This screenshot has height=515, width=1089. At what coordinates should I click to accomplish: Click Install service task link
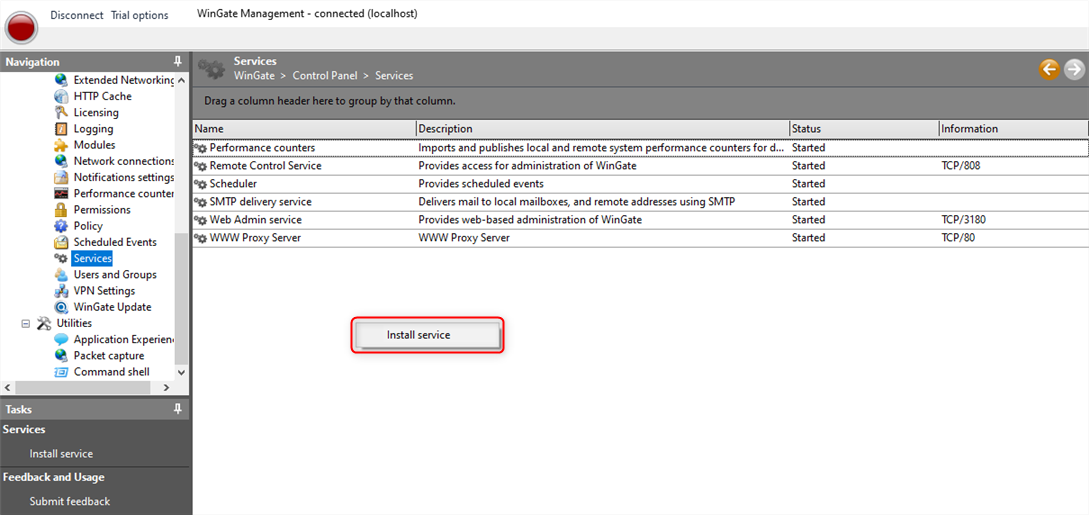[x=61, y=454]
